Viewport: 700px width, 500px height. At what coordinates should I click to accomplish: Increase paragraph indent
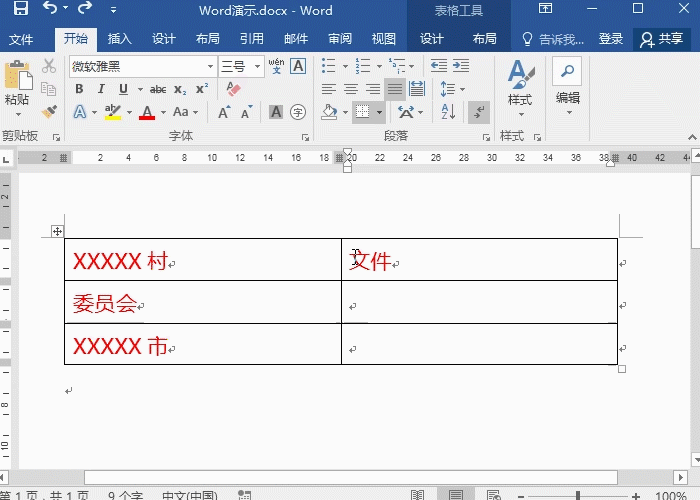pyautogui.click(x=461, y=66)
